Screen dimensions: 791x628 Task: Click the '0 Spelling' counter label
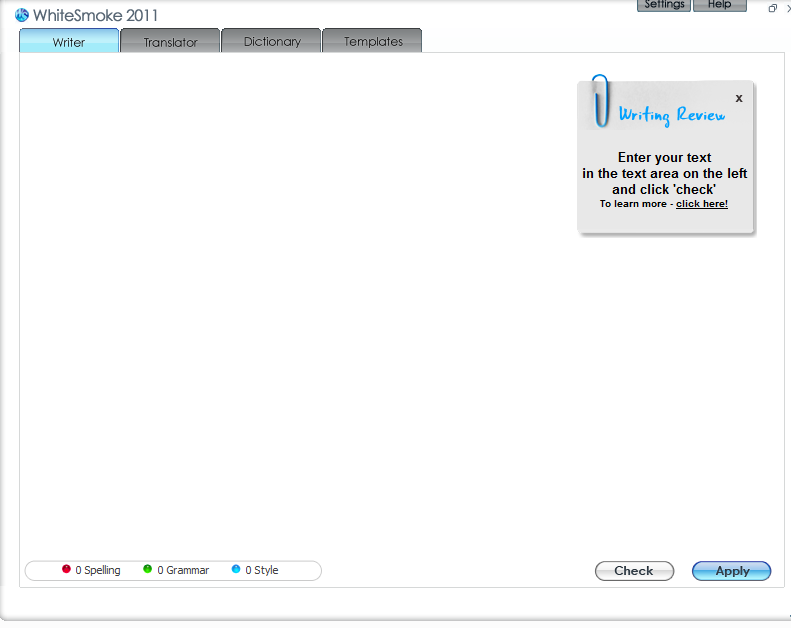click(x=98, y=570)
